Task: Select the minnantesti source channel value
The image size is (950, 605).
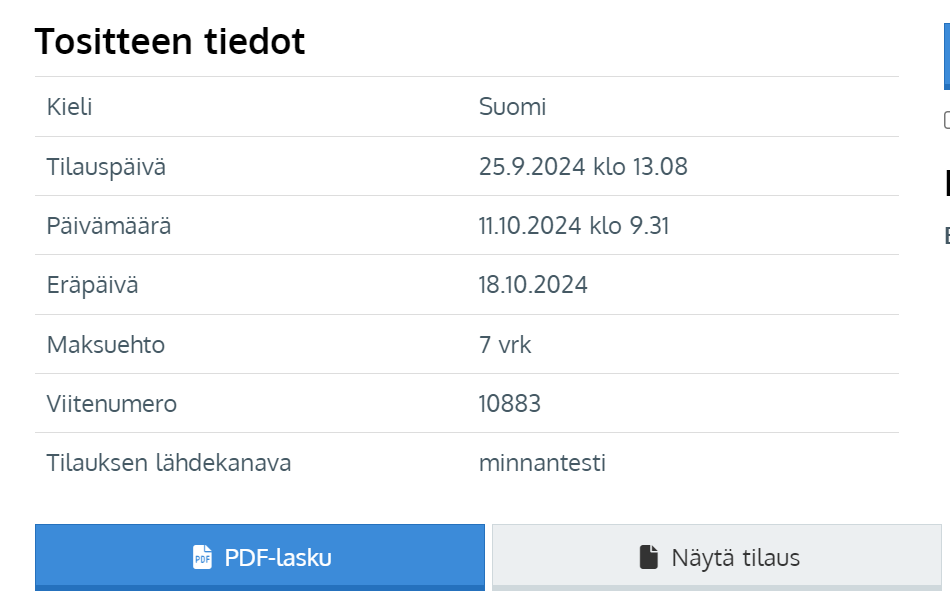Action: click(542, 463)
